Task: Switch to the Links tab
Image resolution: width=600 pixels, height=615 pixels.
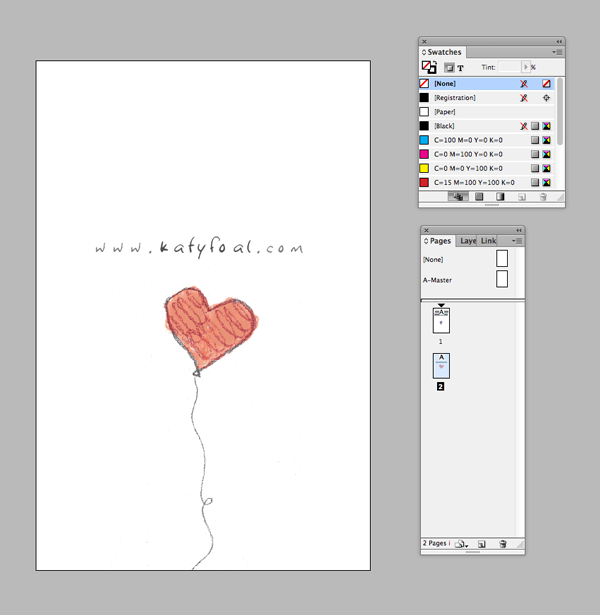Action: point(488,241)
